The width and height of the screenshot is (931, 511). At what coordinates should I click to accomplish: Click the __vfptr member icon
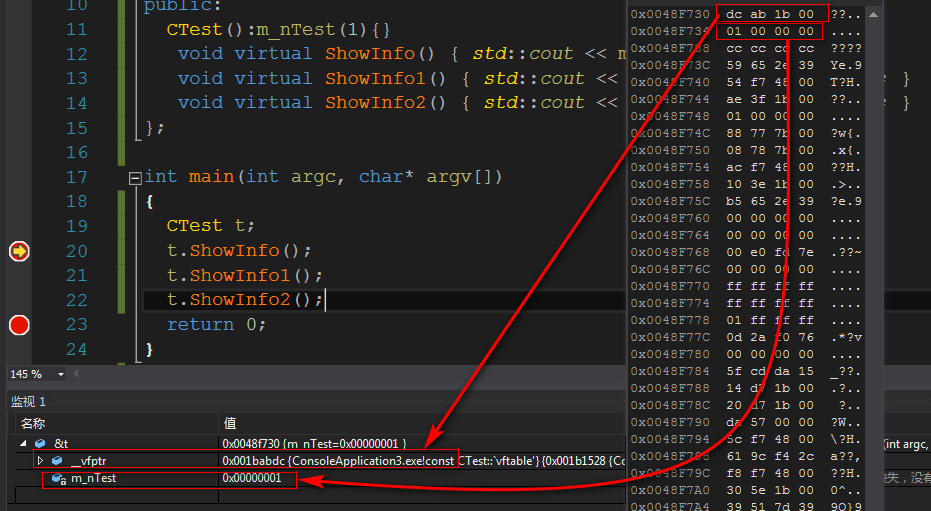pyautogui.click(x=58, y=460)
